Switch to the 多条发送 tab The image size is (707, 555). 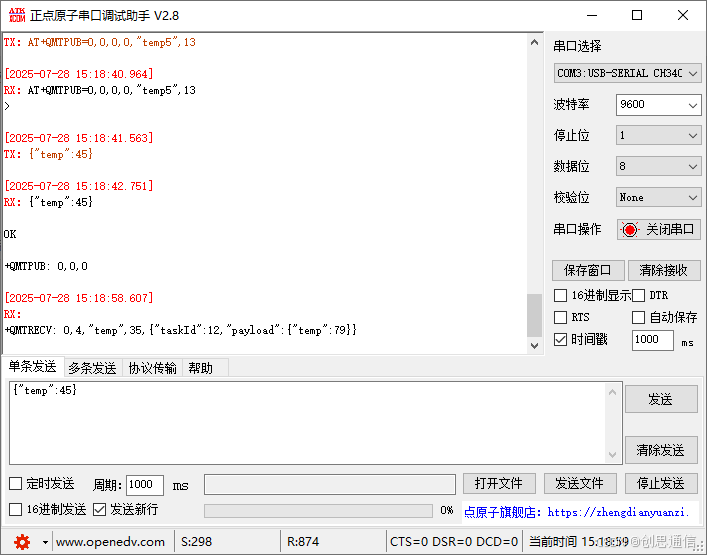[92, 368]
